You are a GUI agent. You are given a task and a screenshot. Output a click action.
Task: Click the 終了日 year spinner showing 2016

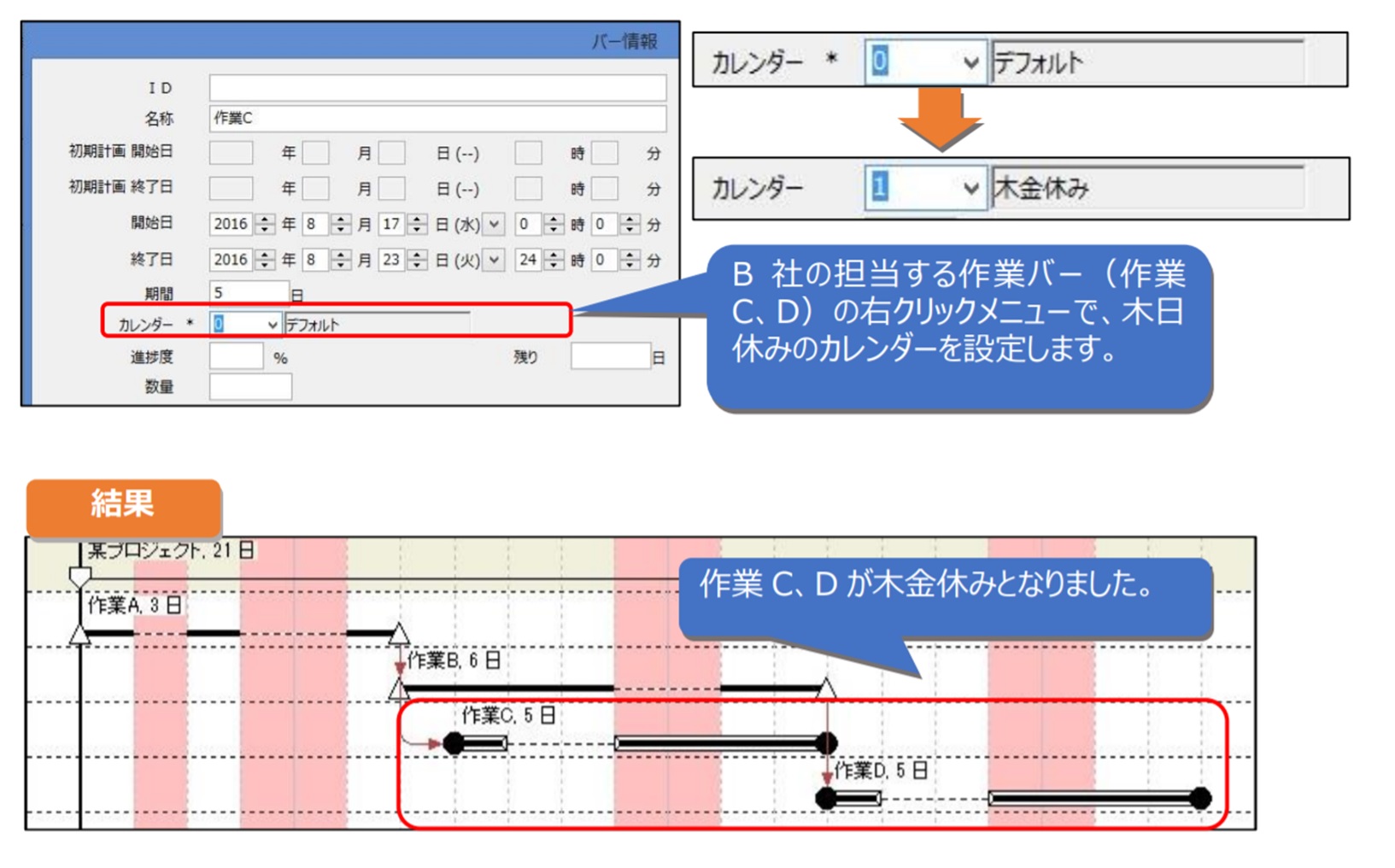pyautogui.click(x=242, y=260)
